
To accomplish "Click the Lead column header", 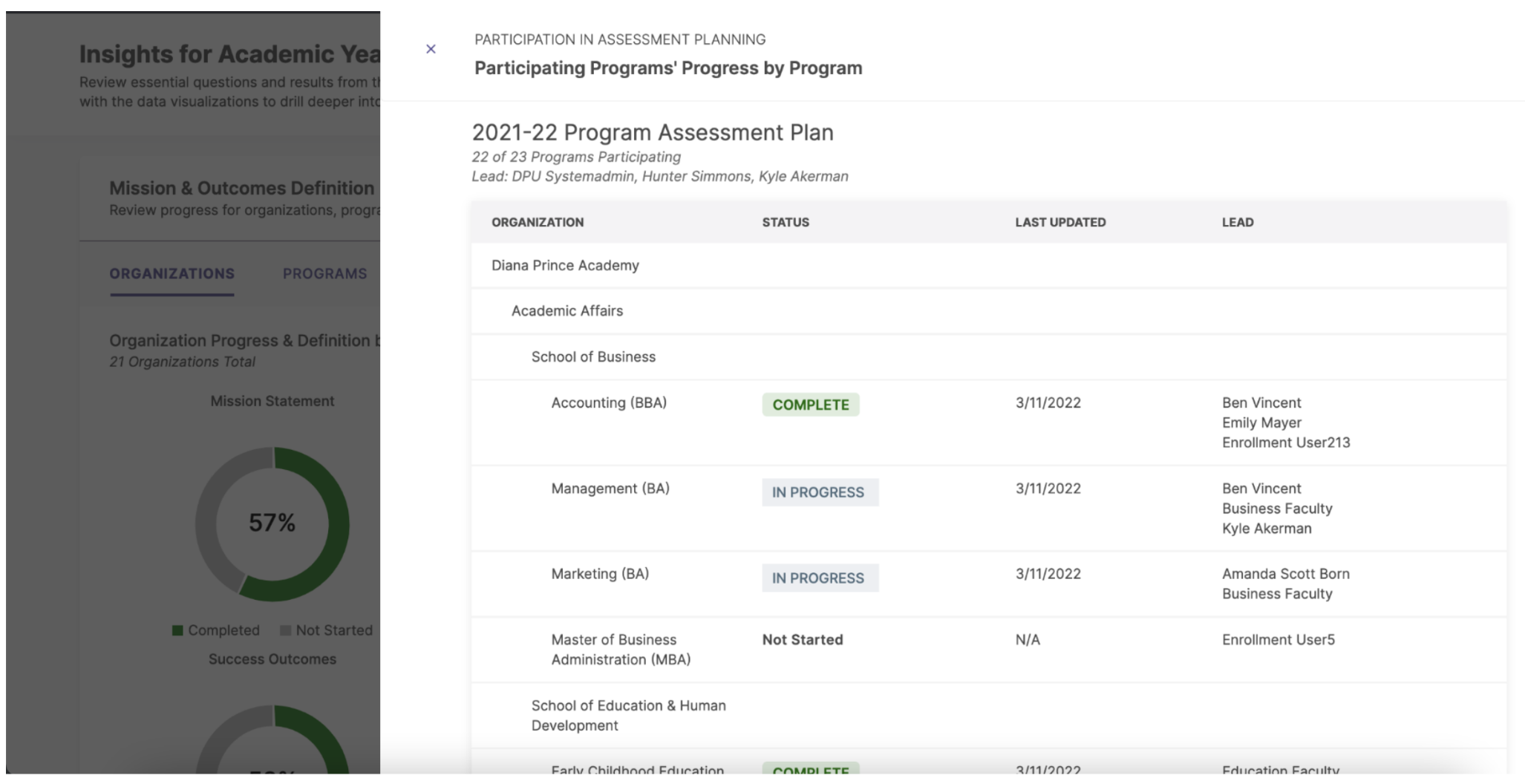I will tap(1238, 222).
